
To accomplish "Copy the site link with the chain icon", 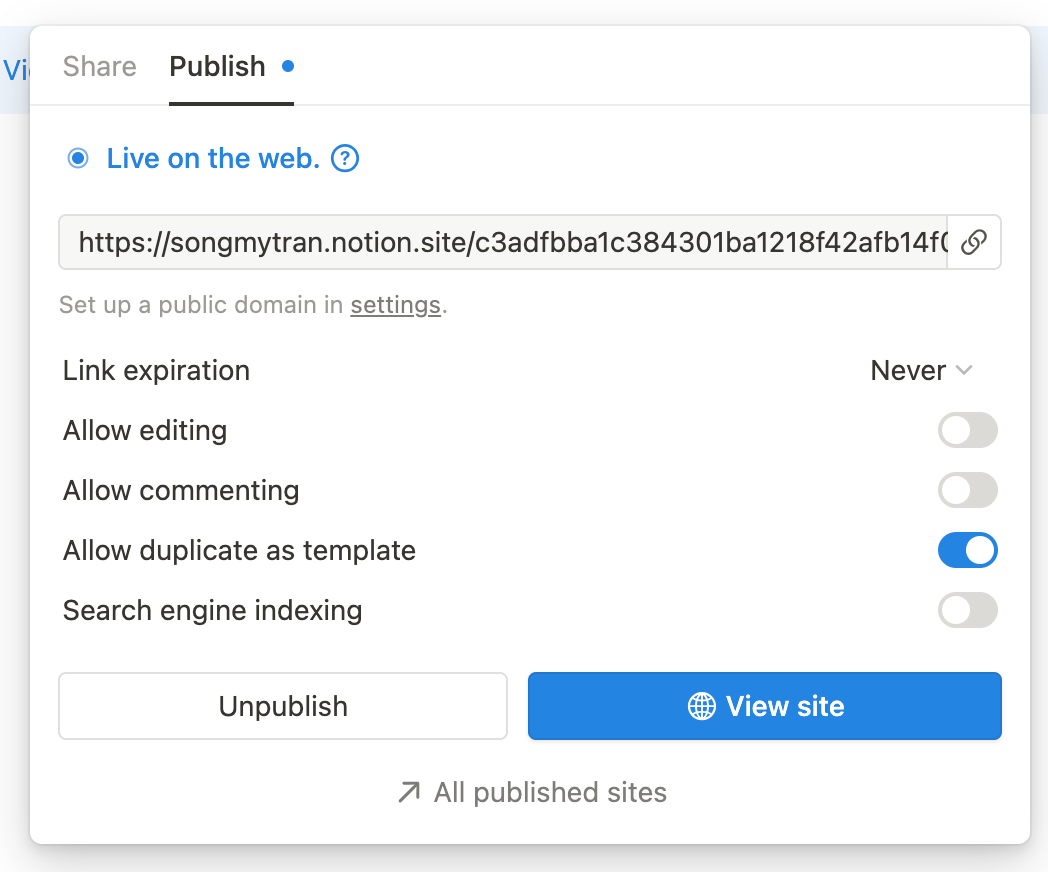I will point(973,242).
